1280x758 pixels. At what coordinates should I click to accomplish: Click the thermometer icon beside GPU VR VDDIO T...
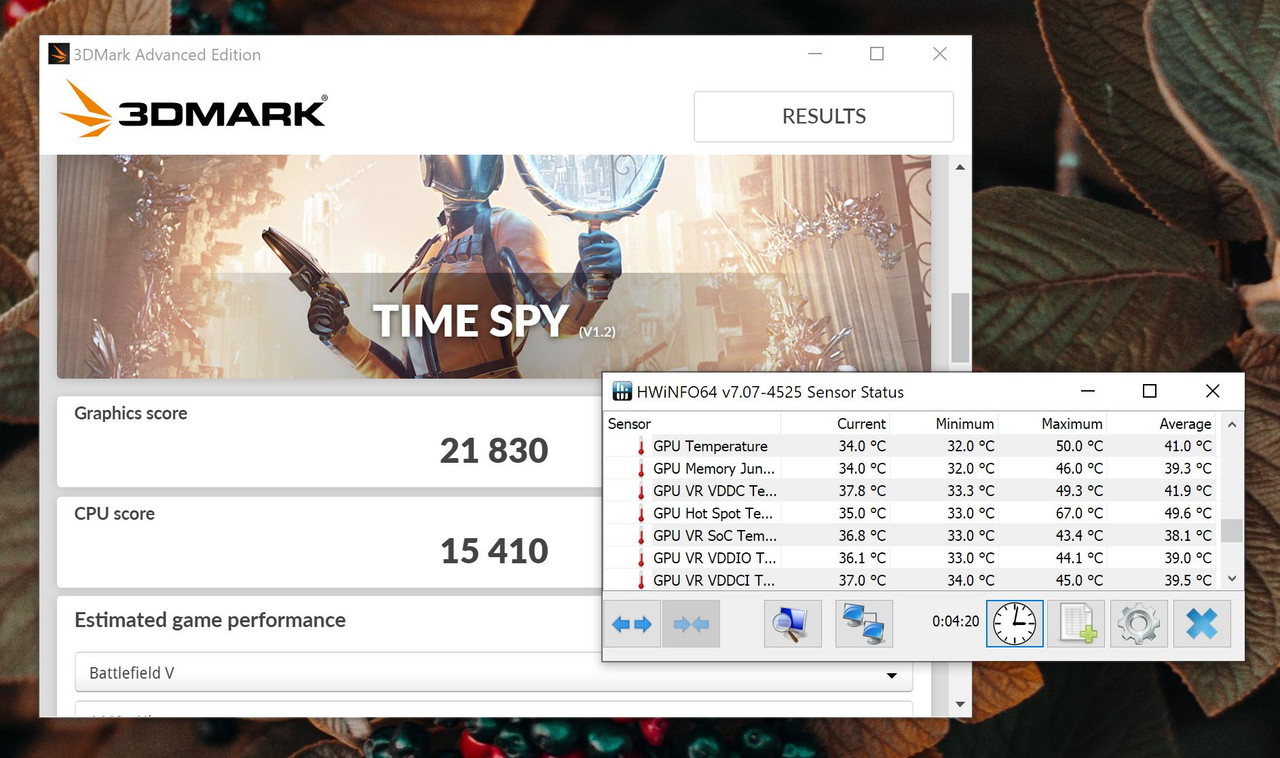pos(641,558)
